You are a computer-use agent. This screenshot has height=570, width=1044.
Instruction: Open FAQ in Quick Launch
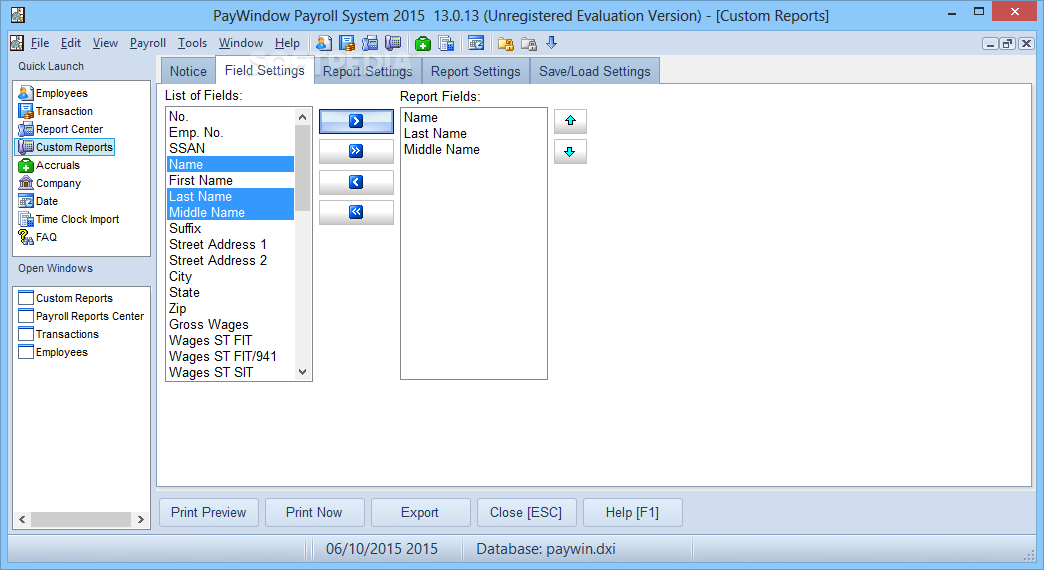[38, 237]
